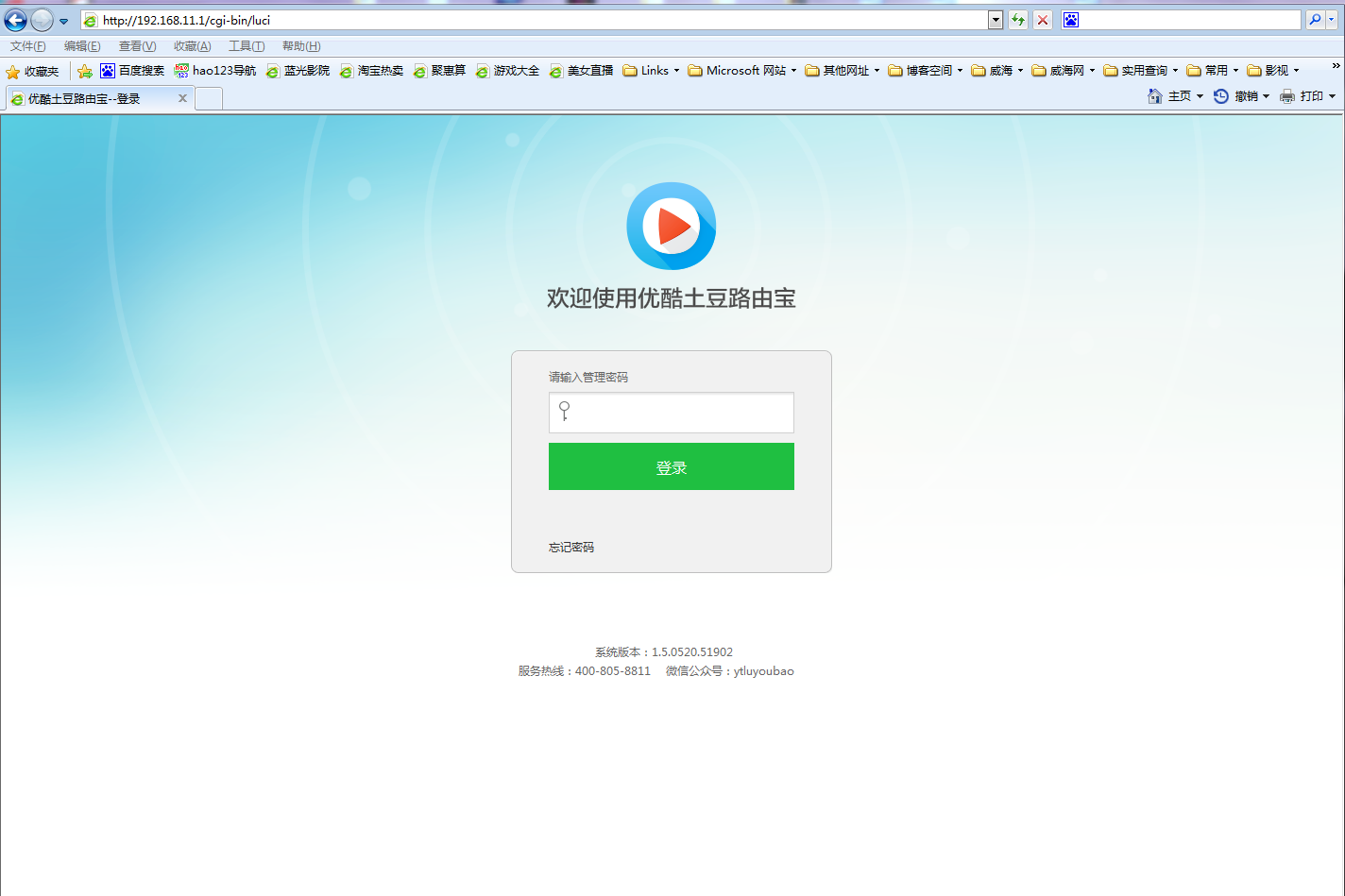Open the 聚惠算 bookmark
The height and width of the screenshot is (896, 1345).
pyautogui.click(x=440, y=71)
